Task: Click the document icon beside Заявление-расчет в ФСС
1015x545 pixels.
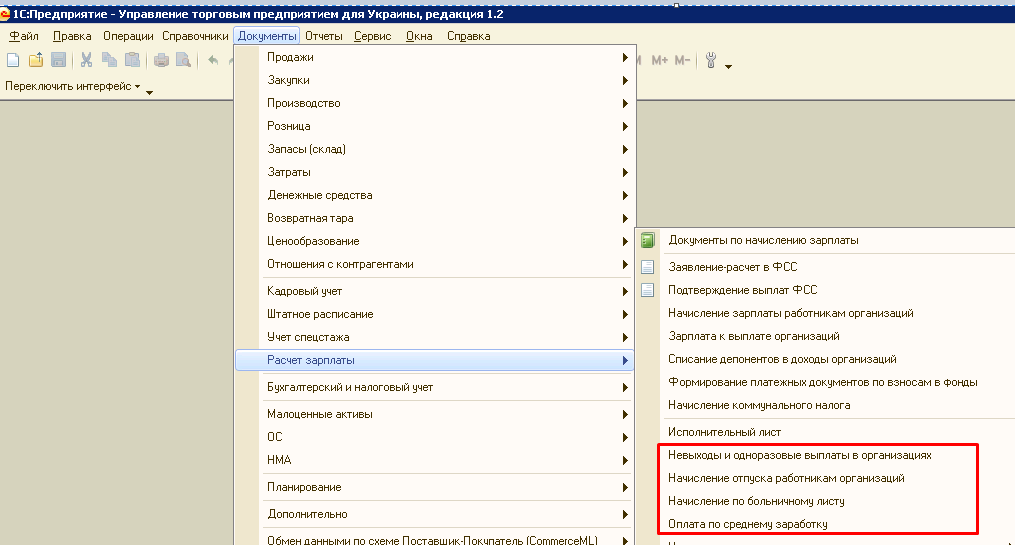Action: click(648, 267)
